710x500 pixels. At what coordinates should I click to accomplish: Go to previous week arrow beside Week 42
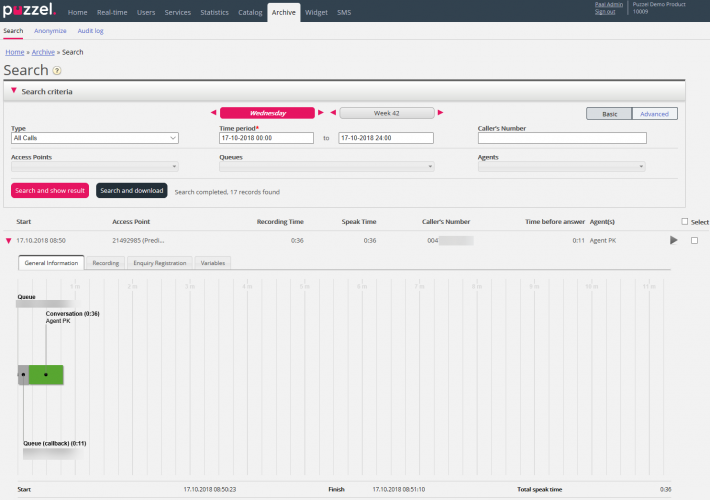tap(333, 112)
